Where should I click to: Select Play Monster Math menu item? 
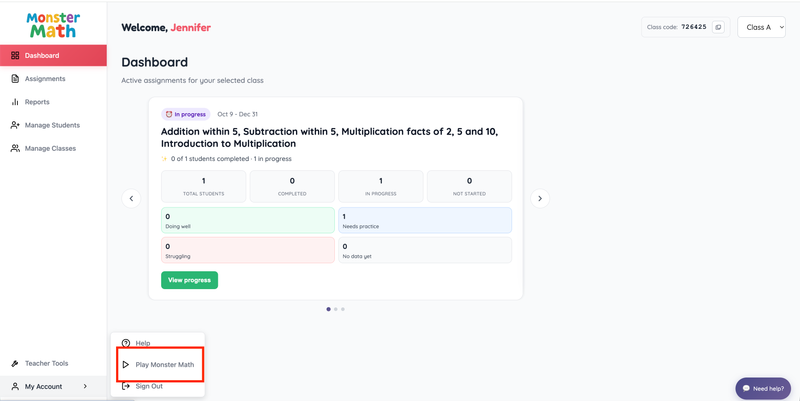coord(158,365)
